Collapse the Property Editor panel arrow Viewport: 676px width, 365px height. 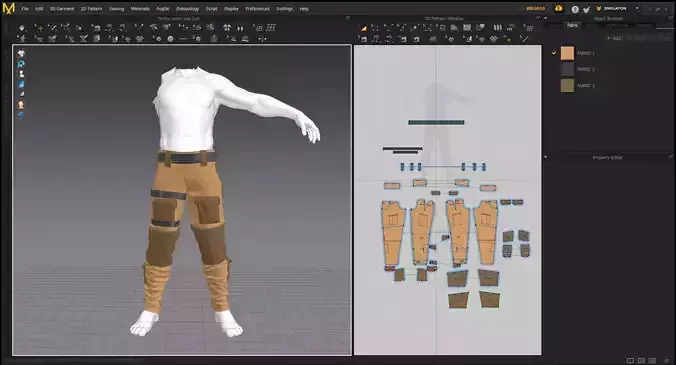(x=546, y=157)
